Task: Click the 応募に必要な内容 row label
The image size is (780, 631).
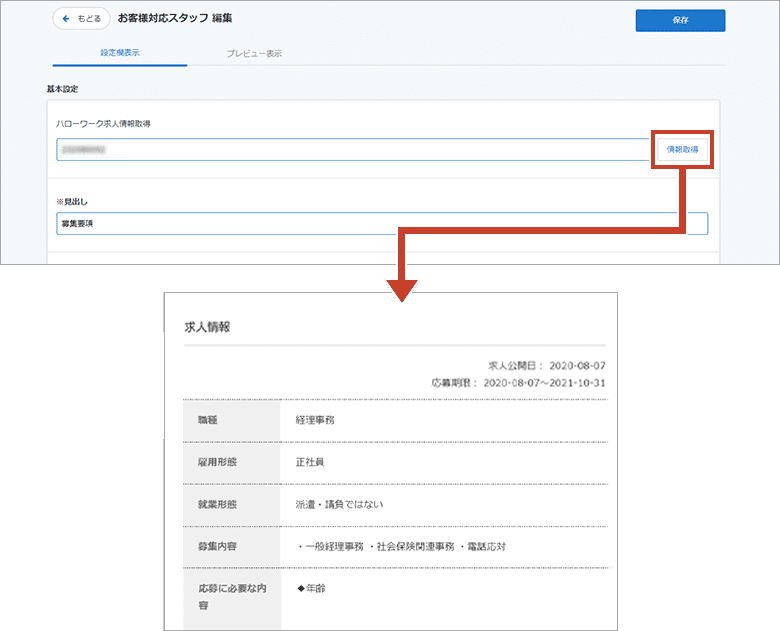Action: click(x=225, y=597)
